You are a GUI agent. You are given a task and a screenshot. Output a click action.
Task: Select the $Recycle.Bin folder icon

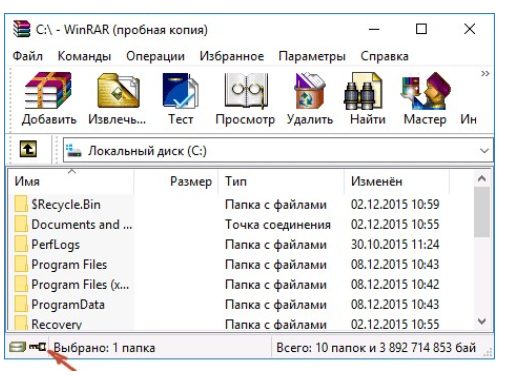21,204
